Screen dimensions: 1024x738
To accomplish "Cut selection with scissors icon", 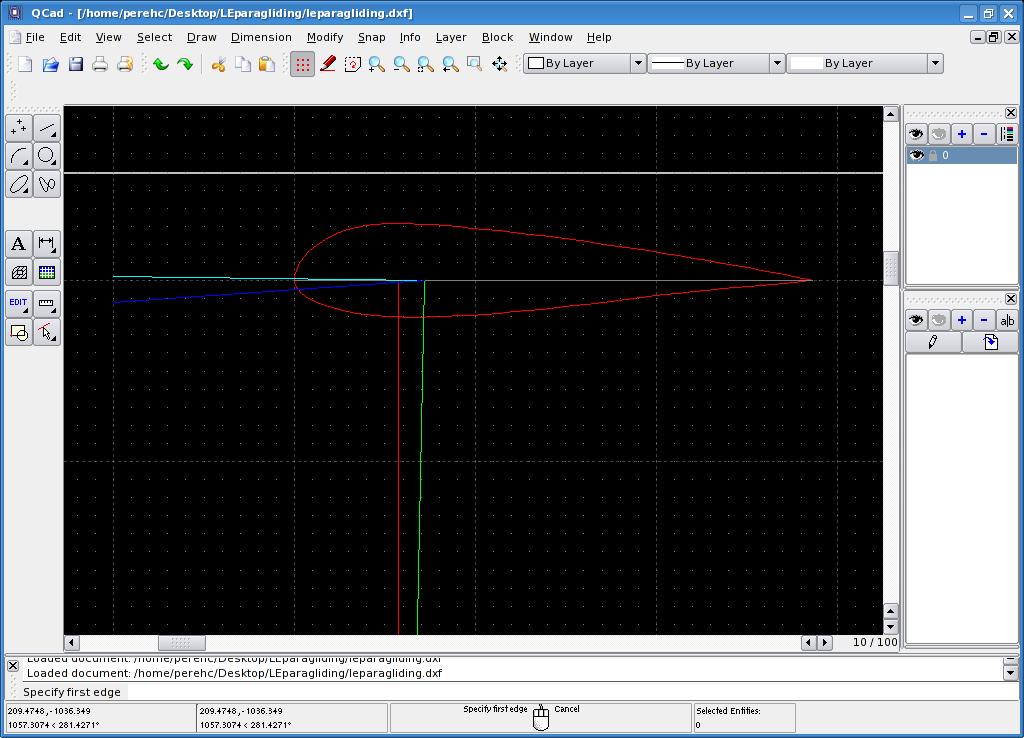I will click(x=218, y=63).
